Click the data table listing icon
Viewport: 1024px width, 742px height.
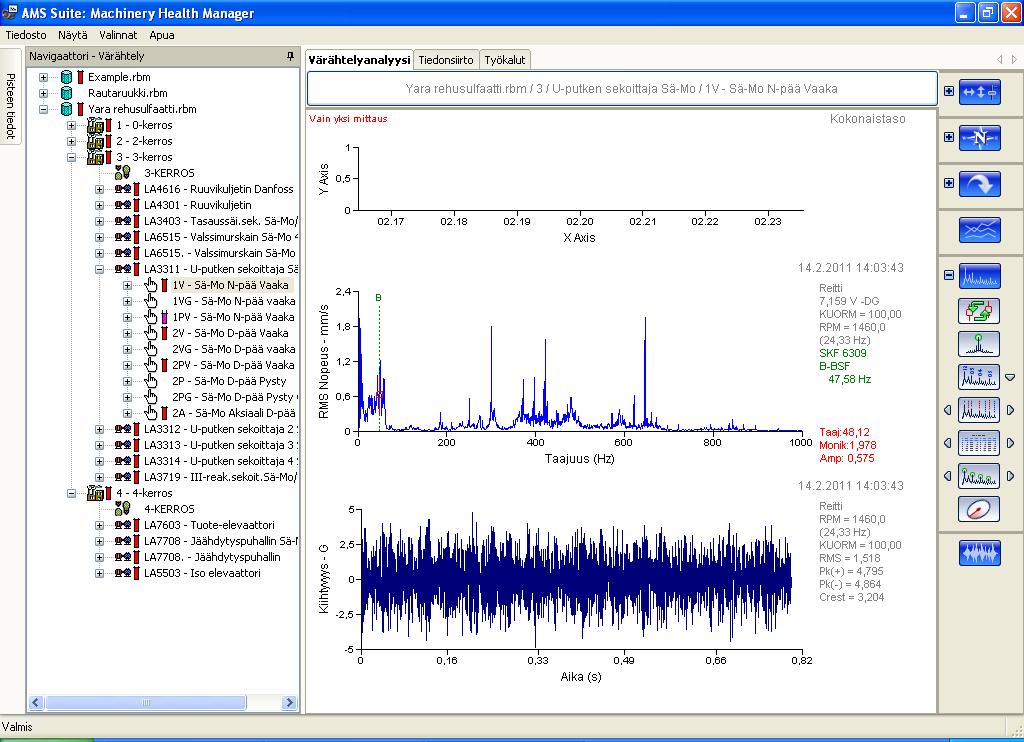979,443
